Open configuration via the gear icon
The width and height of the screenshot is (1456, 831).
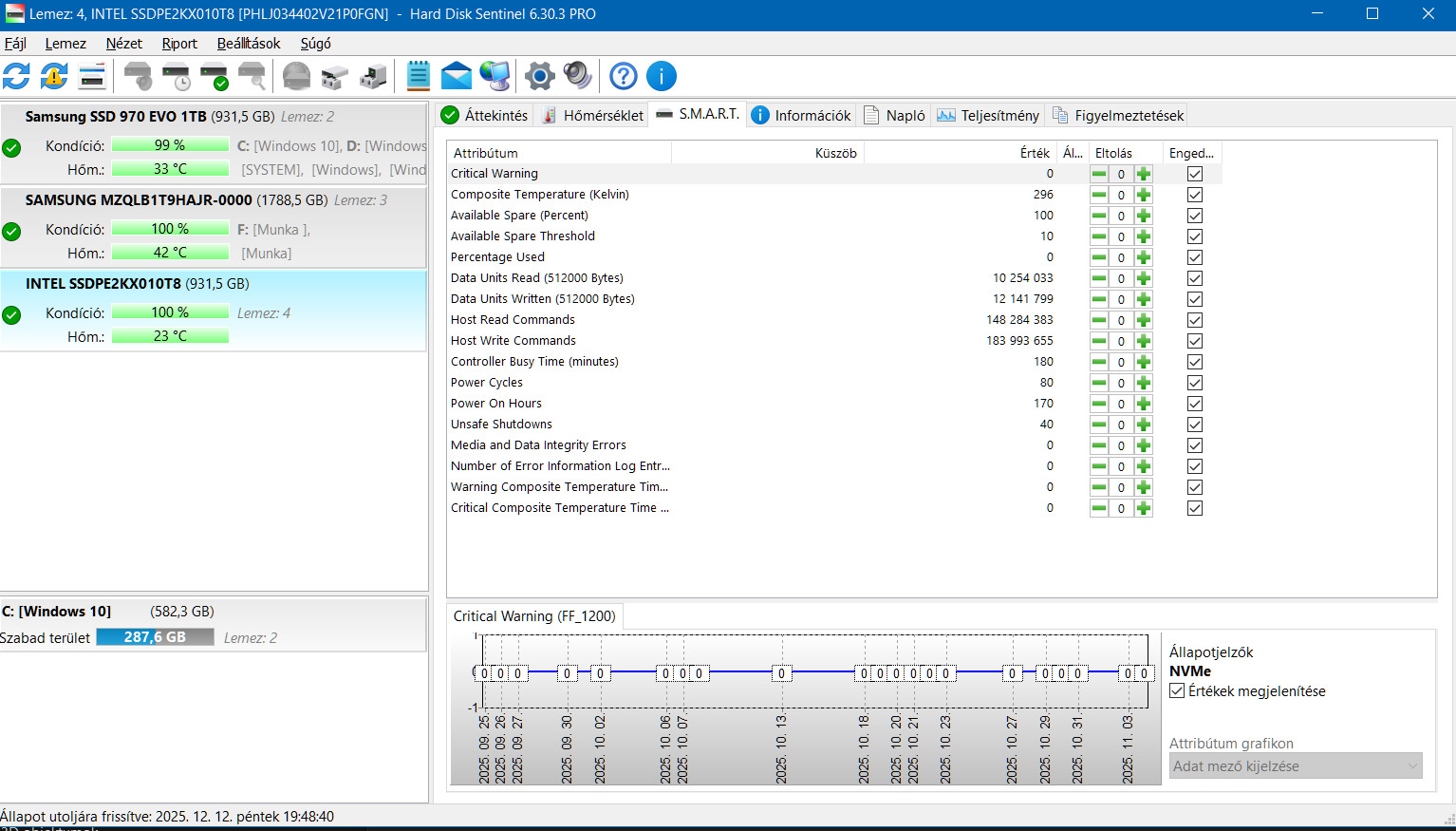coord(539,76)
